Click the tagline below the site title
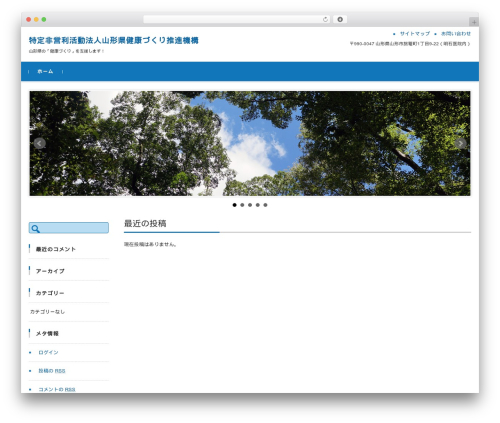This screenshot has width=500, height=423. pyautogui.click(x=67, y=51)
